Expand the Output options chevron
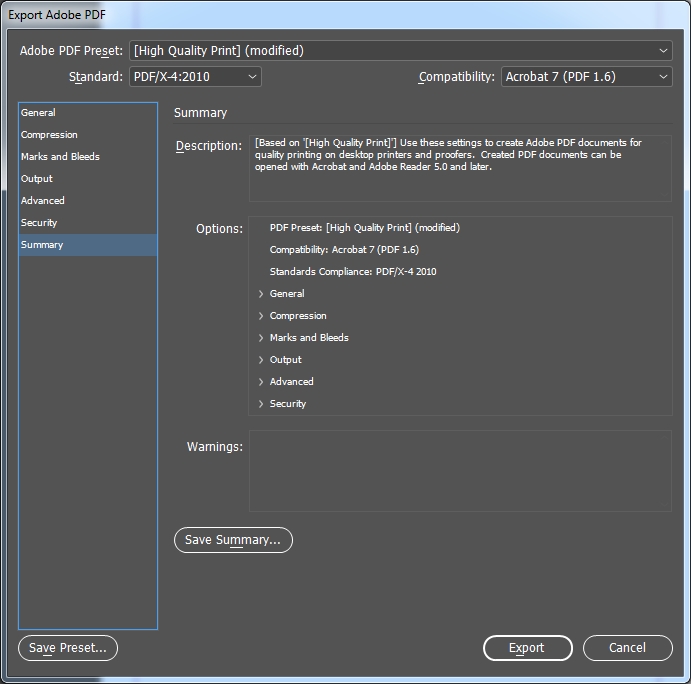The width and height of the screenshot is (691, 684). [261, 360]
